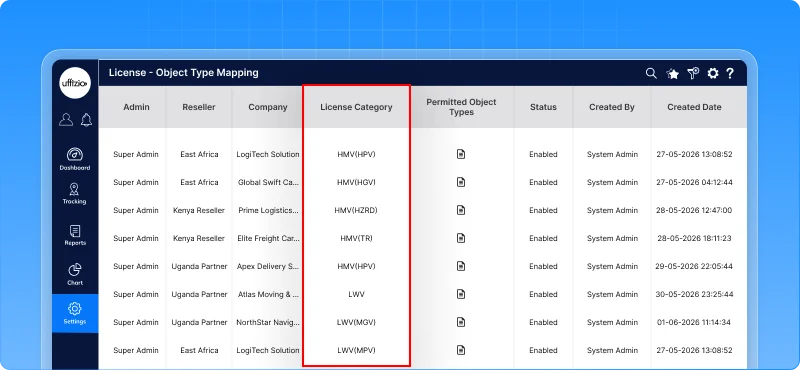800x370 pixels.
Task: Click the HMV(HGV) license category cell
Action: pyautogui.click(x=356, y=182)
